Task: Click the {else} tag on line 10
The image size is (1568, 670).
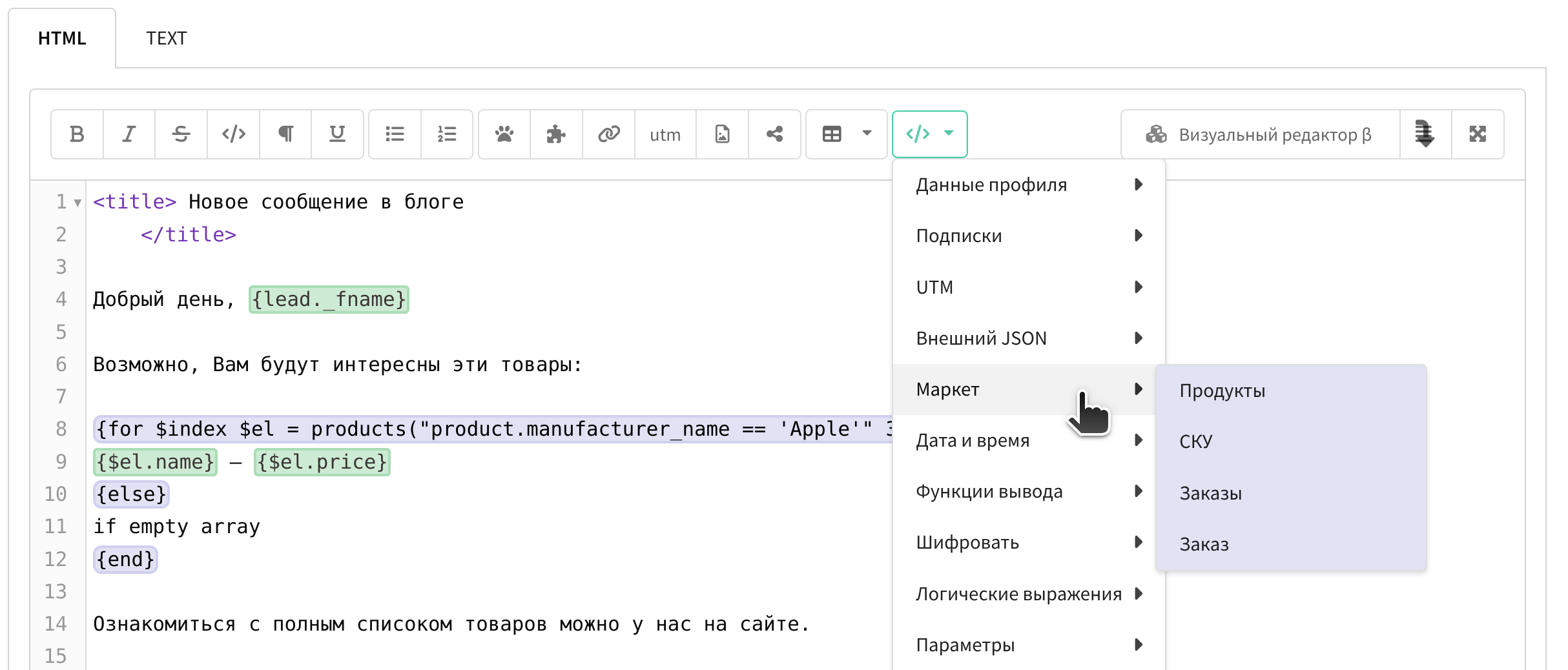Action: pos(132,494)
